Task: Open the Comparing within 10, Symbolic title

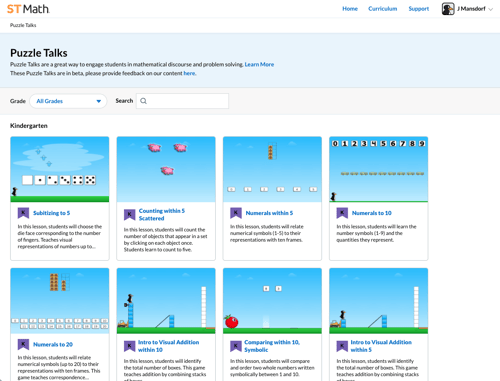Action: tap(272, 346)
